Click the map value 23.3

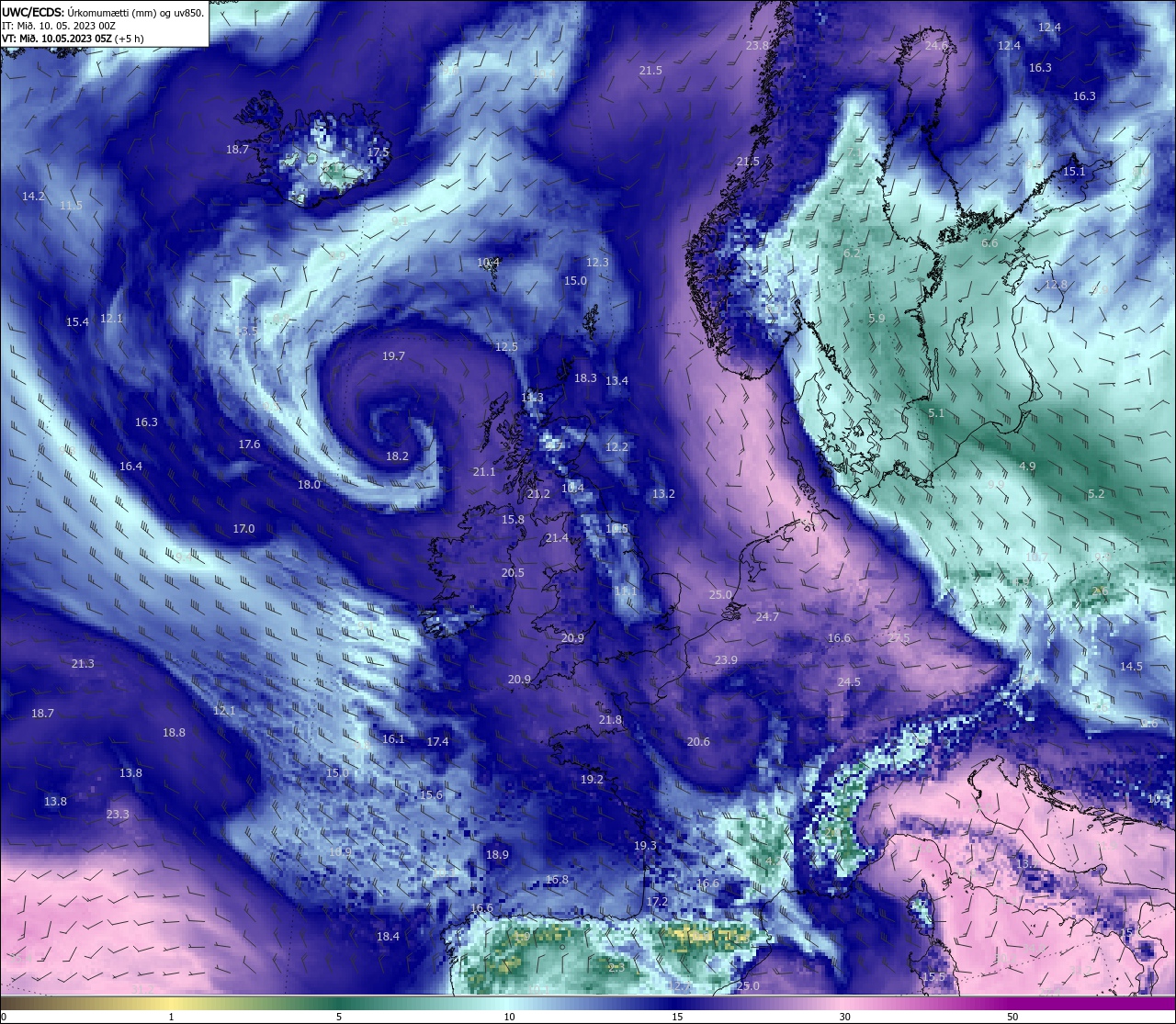[118, 815]
